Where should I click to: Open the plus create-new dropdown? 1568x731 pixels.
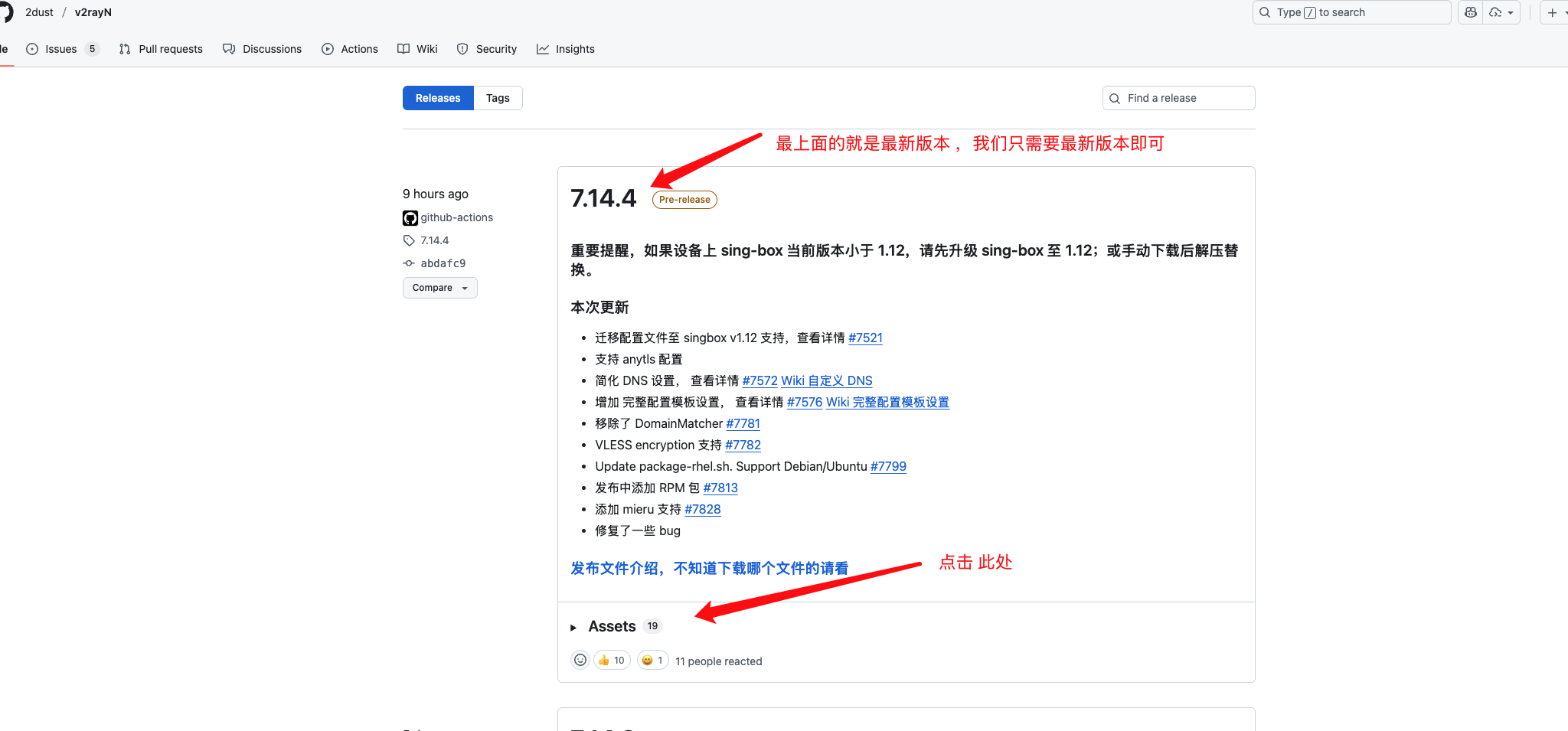click(x=1555, y=12)
